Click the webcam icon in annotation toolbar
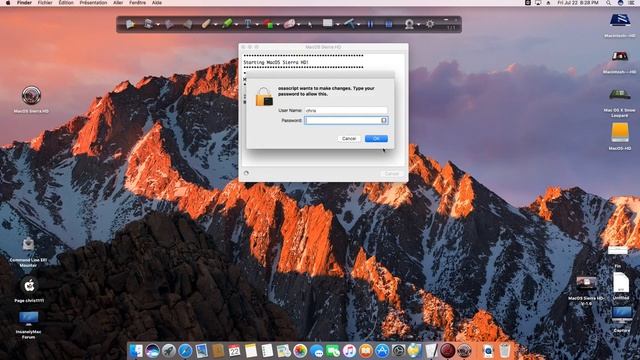The image size is (640, 360). 409,24
